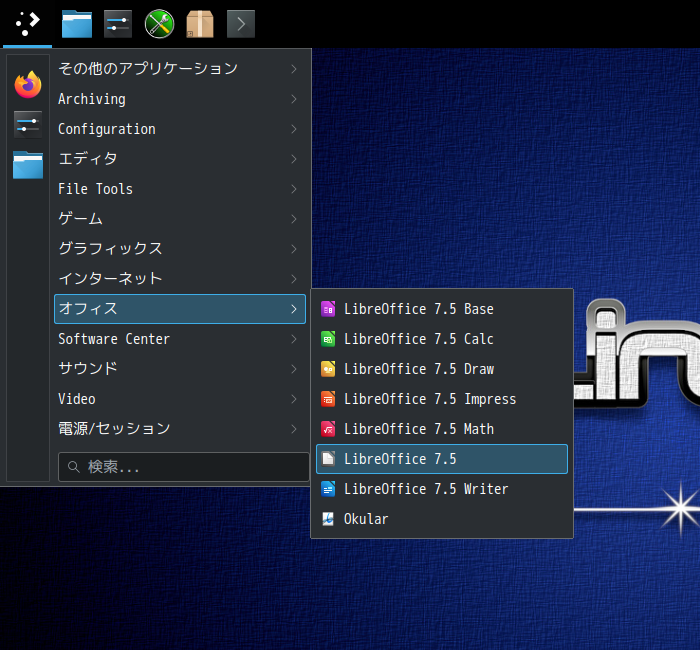
Task: Expand the Software Center submenu arrow
Action: click(x=294, y=339)
